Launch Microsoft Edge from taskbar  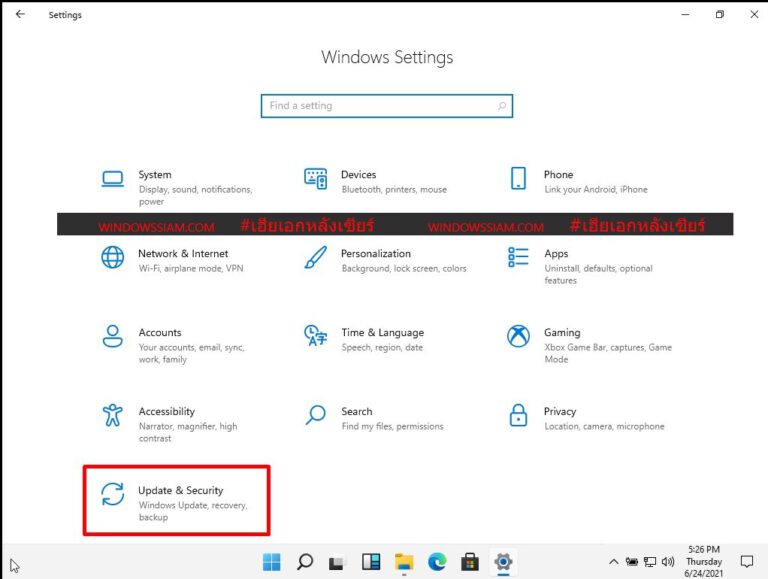[437, 562]
